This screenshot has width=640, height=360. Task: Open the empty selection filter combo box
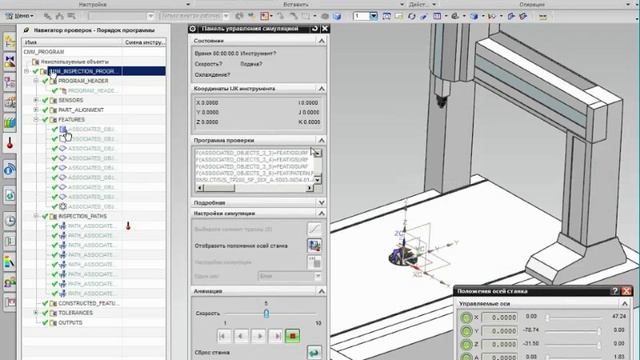(121, 16)
